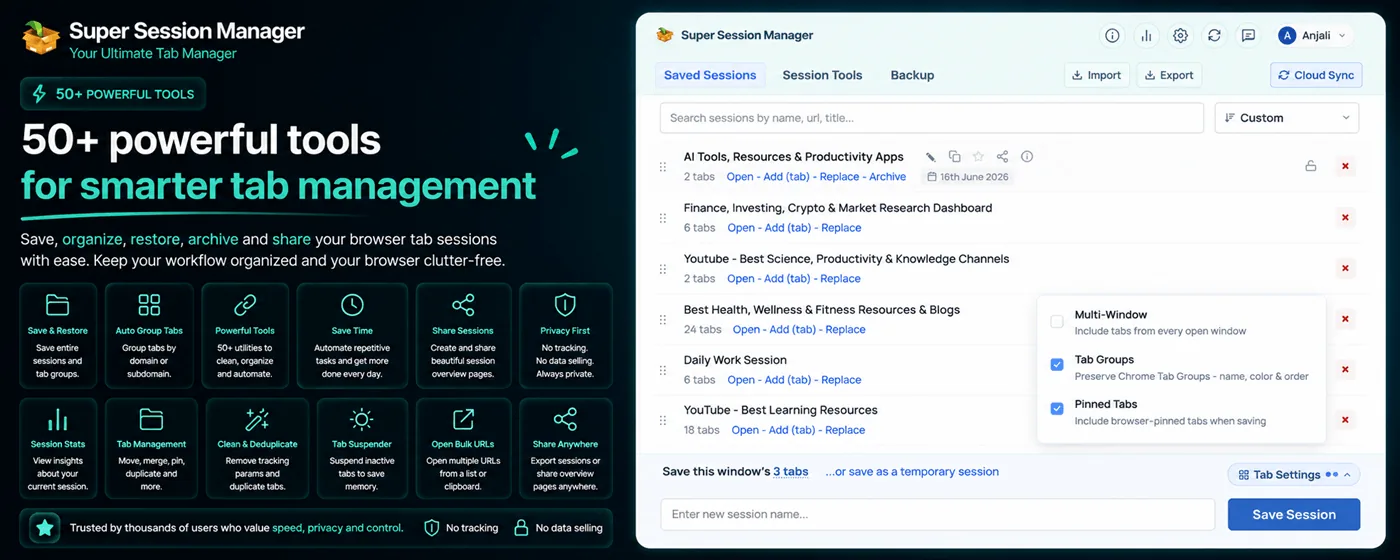Screen dimensions: 1400x560
Task: Click Replace link on Finance, Investing session
Action: click(x=841, y=228)
